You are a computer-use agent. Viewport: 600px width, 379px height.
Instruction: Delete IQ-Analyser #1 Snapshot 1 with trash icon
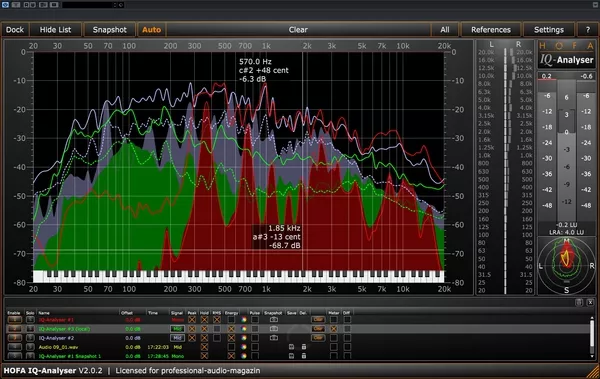pos(304,356)
